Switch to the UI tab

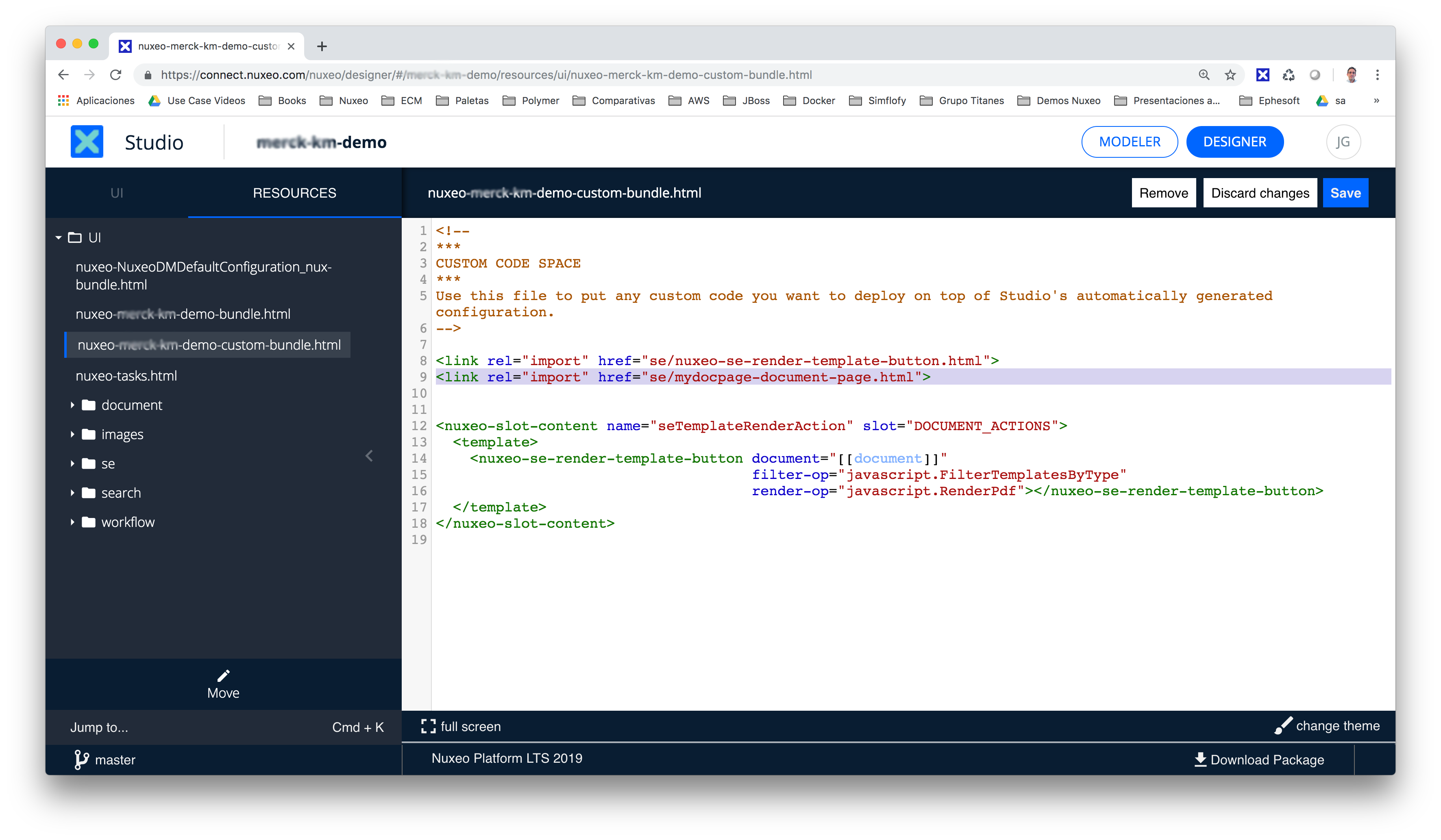click(117, 193)
